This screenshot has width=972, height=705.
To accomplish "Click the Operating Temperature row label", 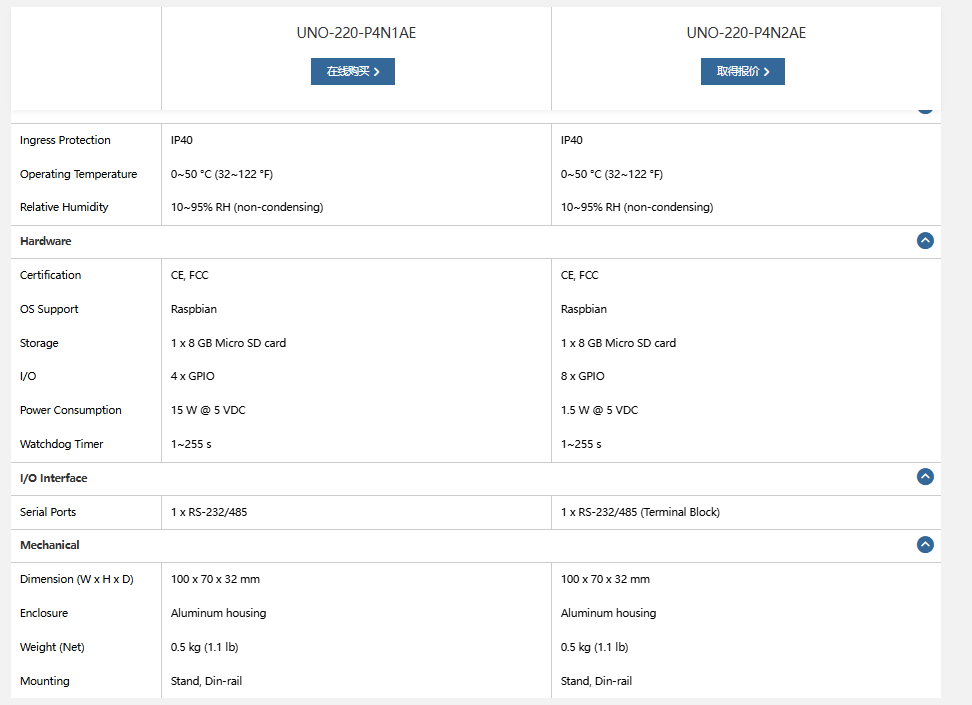I will click(78, 174).
